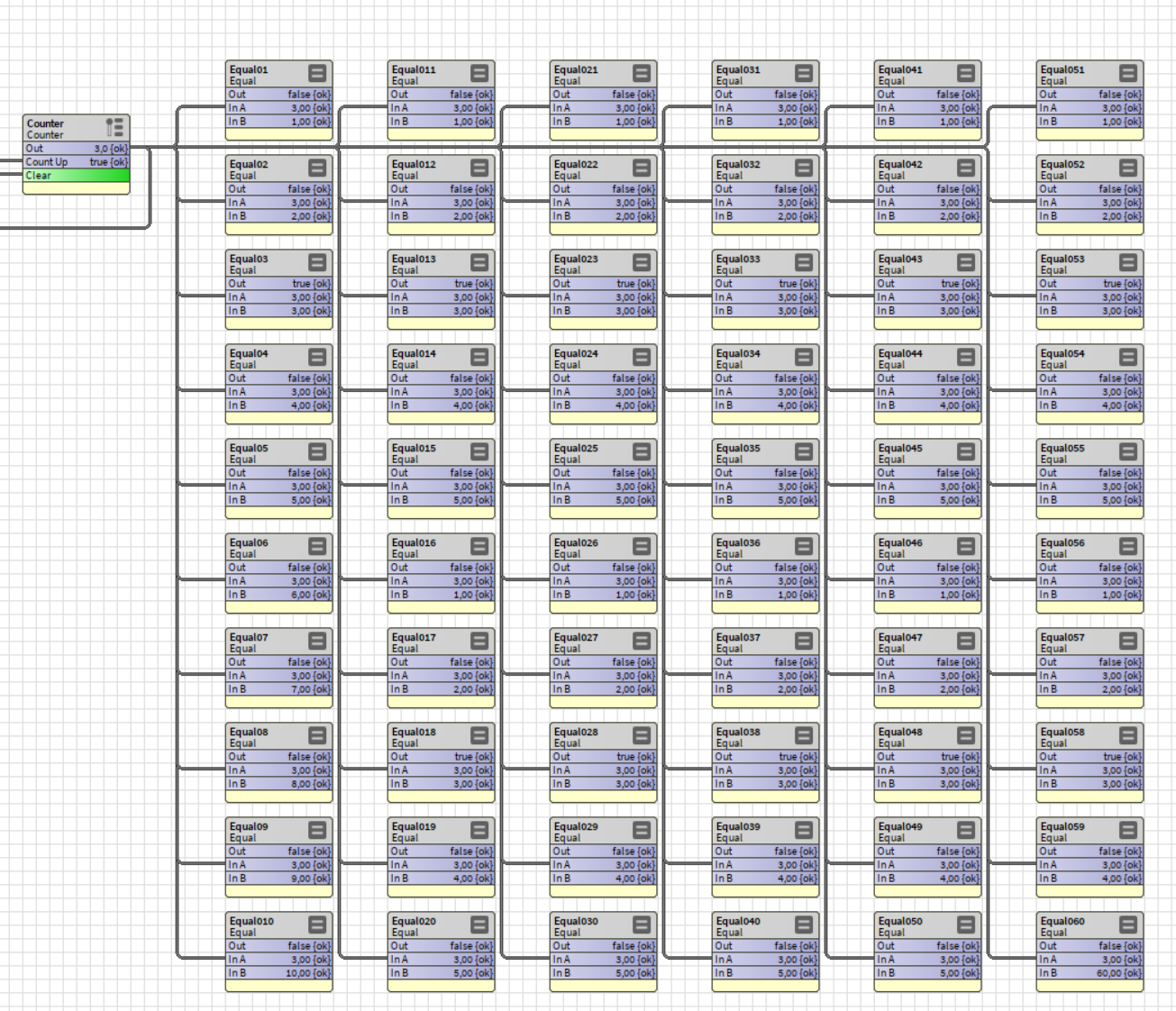Click the In A row of Equal026
The height and width of the screenshot is (1011, 1176).
(x=603, y=581)
